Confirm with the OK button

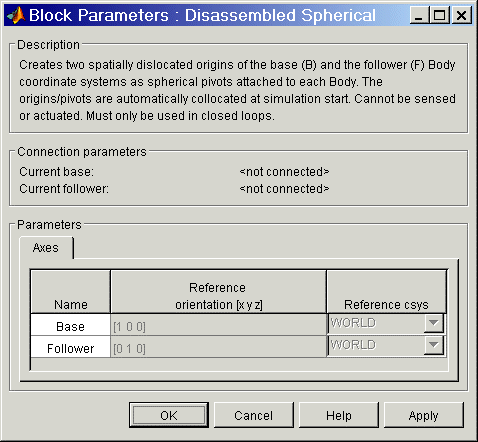(169, 415)
